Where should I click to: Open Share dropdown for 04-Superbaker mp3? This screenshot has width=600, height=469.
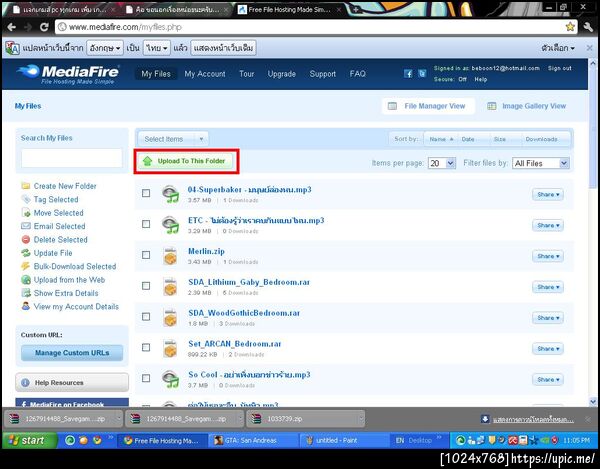[548, 194]
